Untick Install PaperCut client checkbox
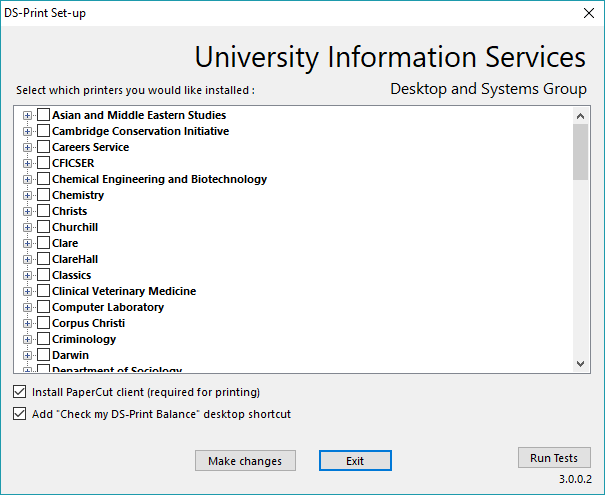Image resolution: width=605 pixels, height=495 pixels. (x=19, y=392)
